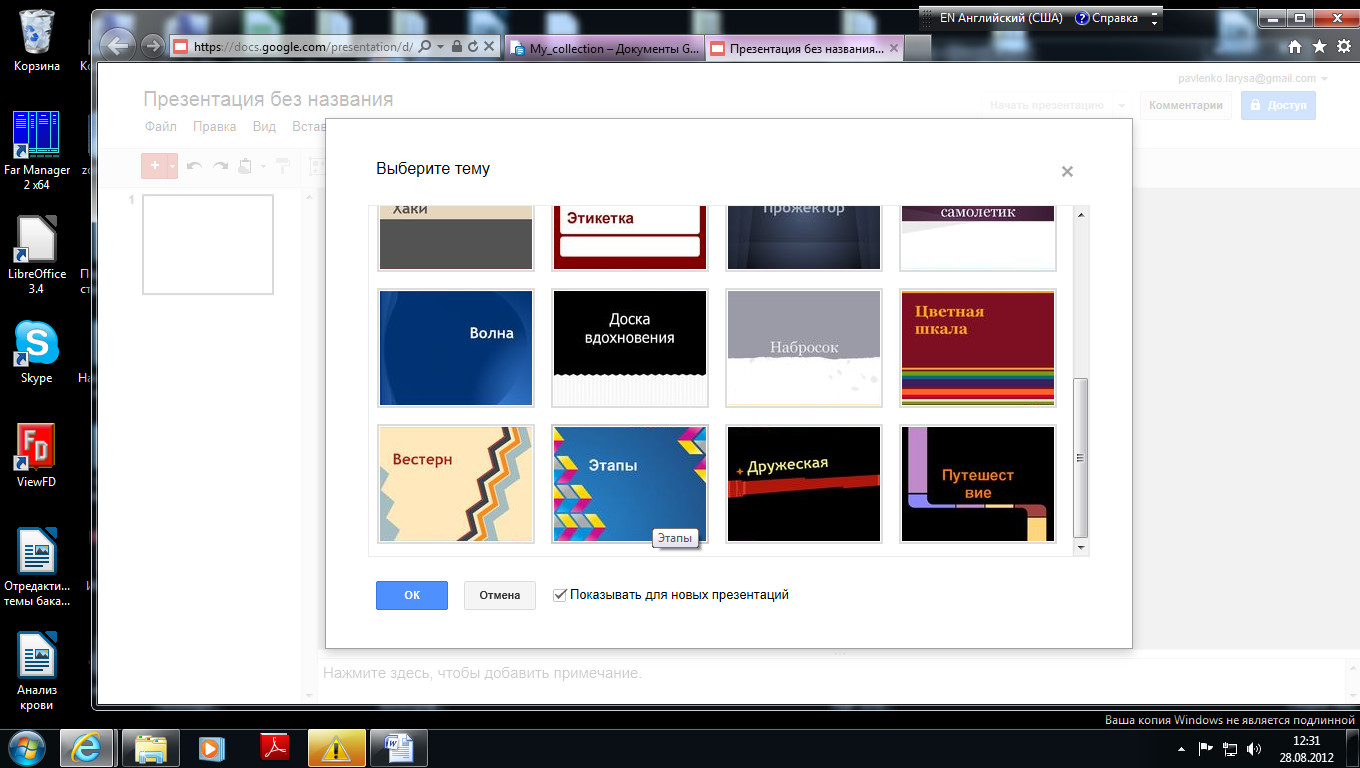Image resolution: width=1360 pixels, height=768 pixels.
Task: Open the Комментарии button
Action: click(1186, 105)
